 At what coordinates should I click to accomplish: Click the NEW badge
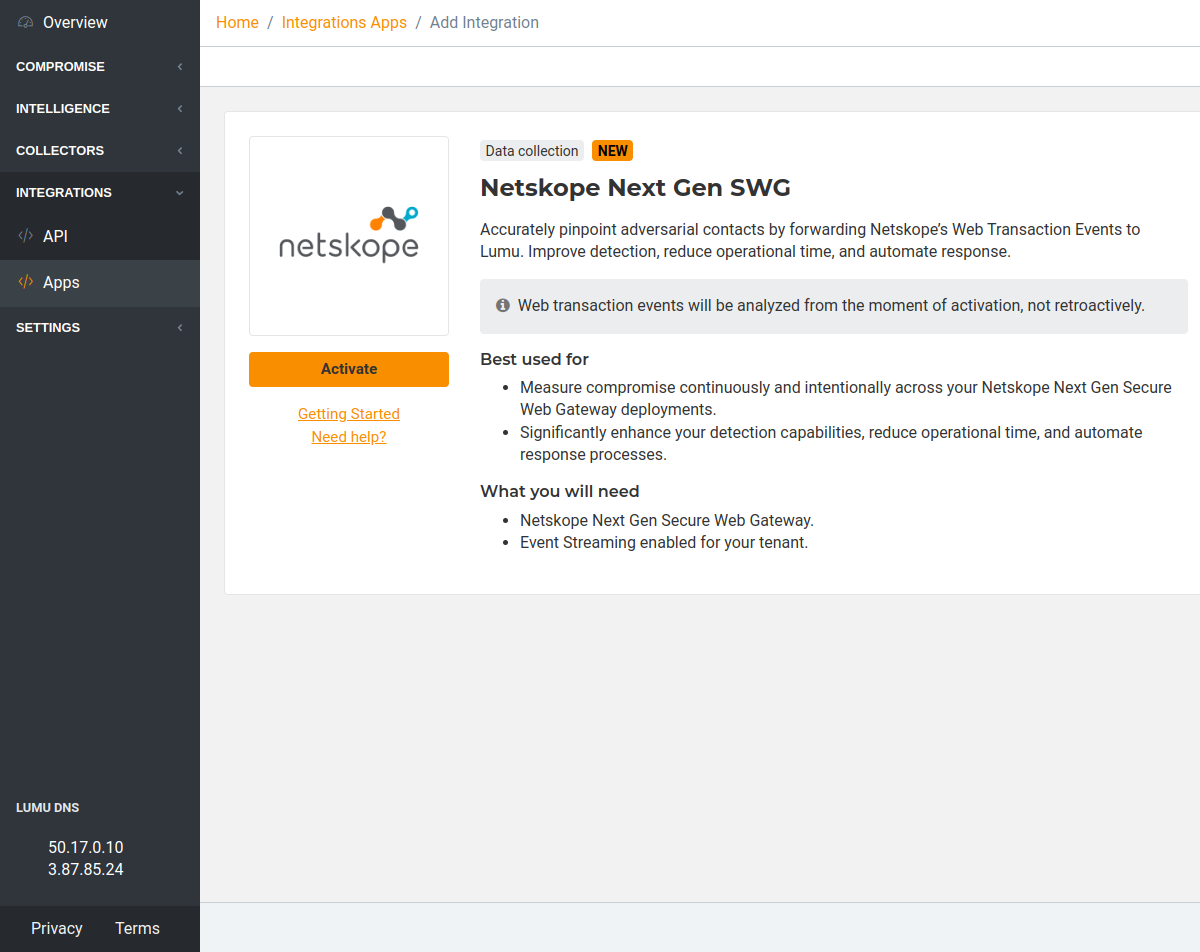612,150
